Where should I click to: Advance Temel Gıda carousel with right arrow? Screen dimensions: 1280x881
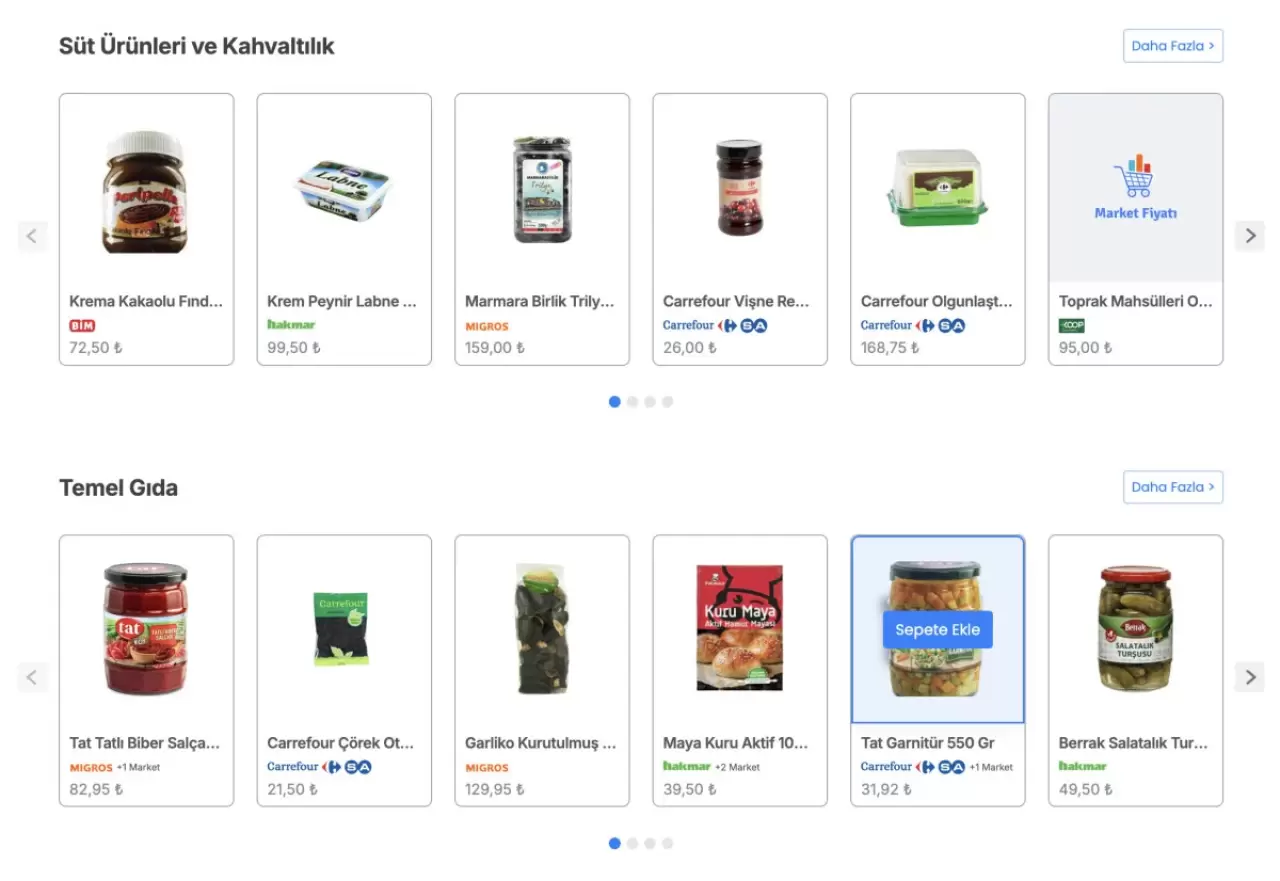1249,677
